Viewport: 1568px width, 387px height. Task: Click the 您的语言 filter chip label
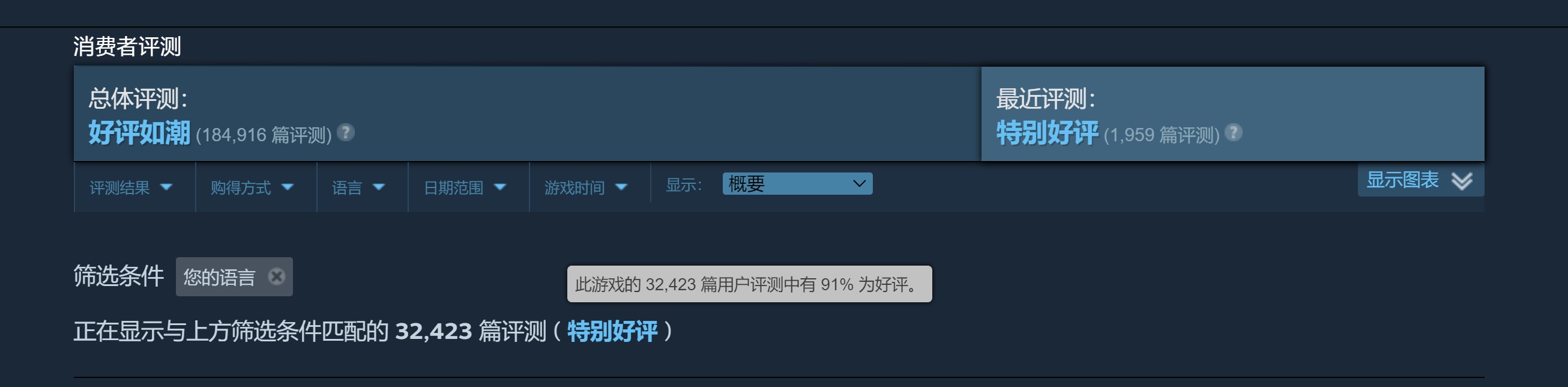click(x=219, y=277)
